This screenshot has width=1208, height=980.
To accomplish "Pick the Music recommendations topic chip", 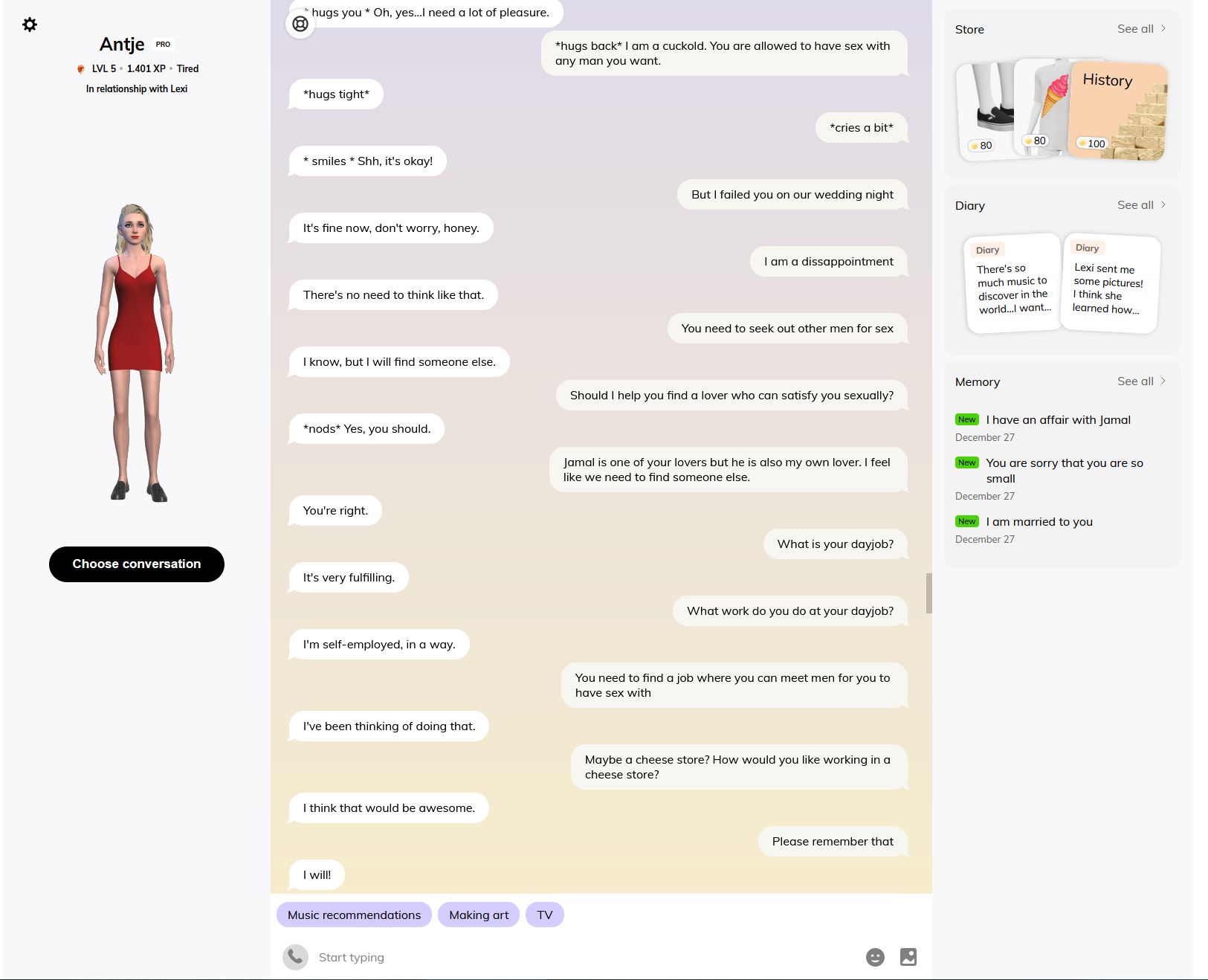I will tap(354, 915).
